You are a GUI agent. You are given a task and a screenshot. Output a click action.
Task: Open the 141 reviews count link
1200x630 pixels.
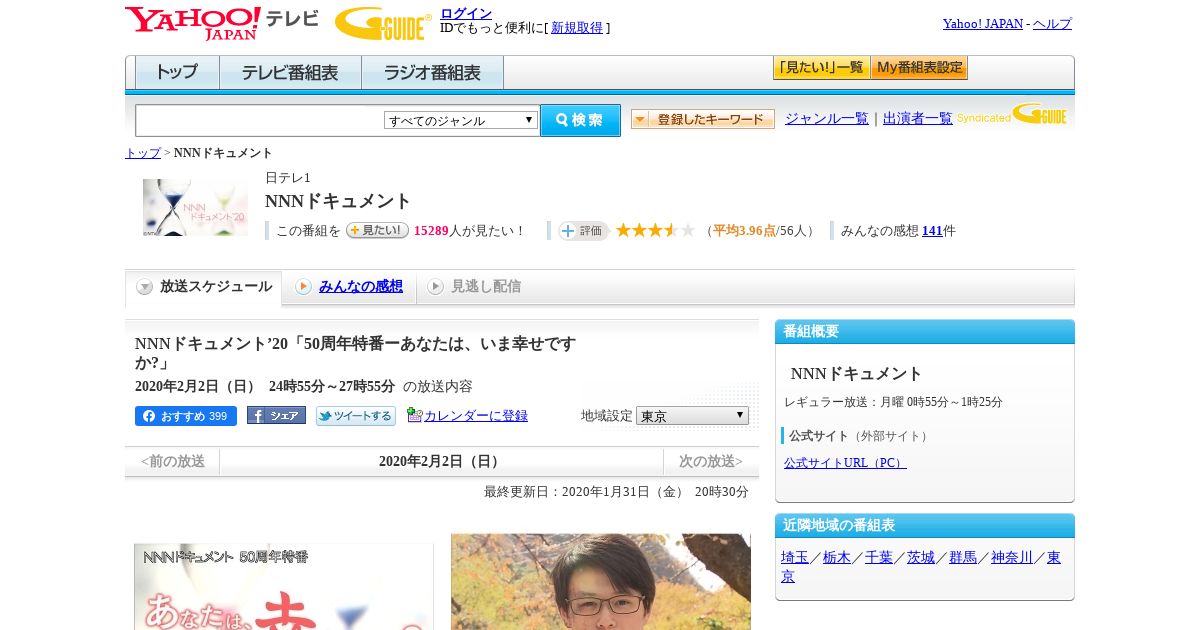pos(932,231)
